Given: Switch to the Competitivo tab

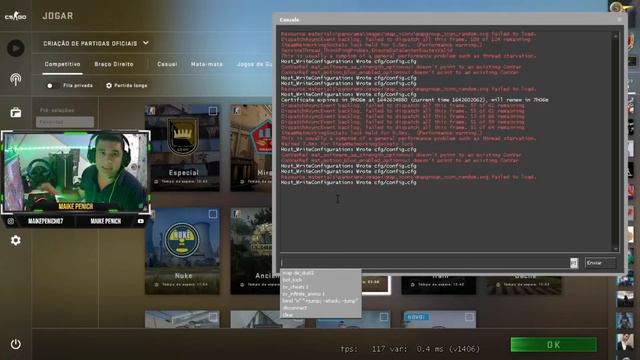Looking at the screenshot, I should pyautogui.click(x=62, y=64).
